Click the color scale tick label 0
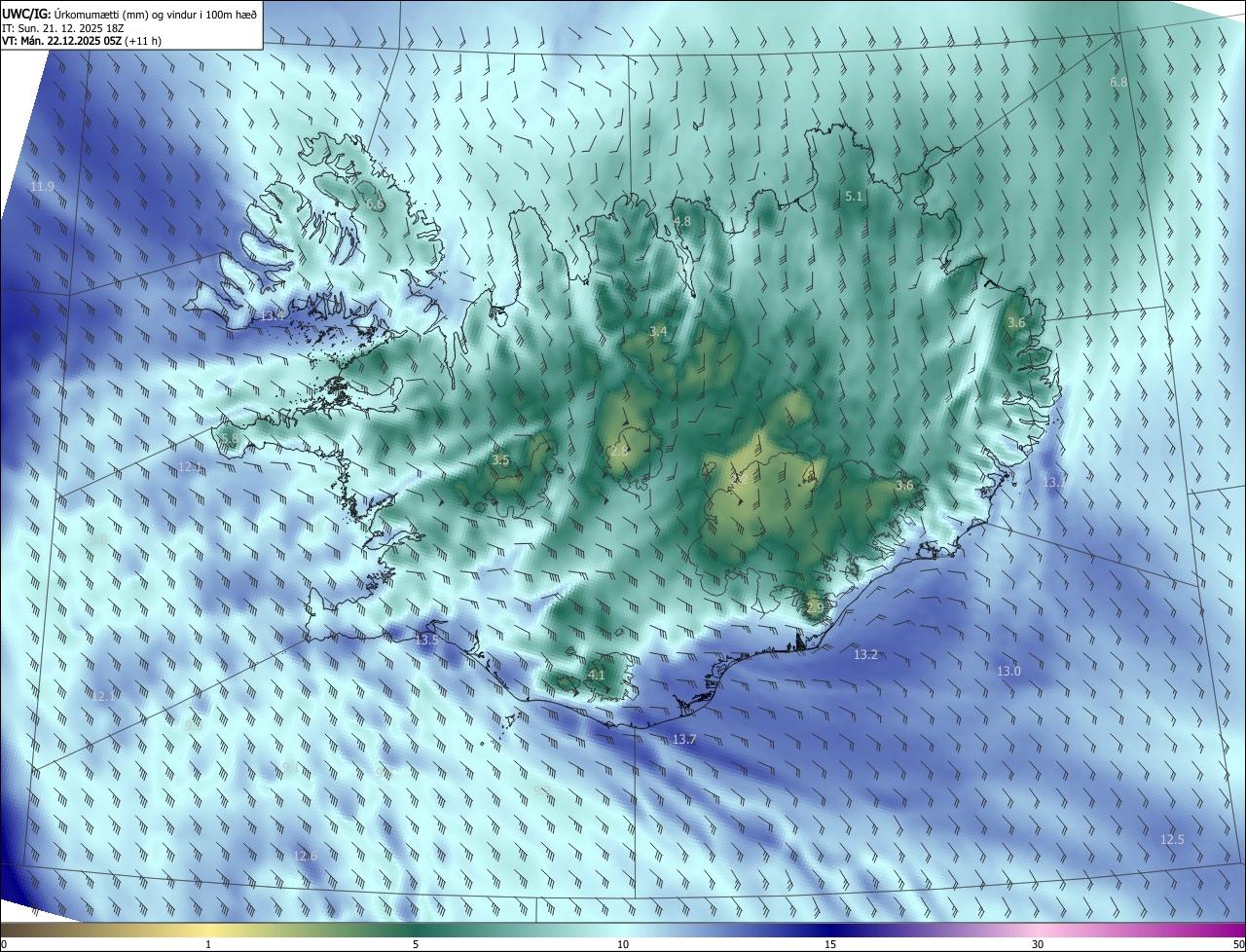This screenshot has width=1246, height=952. (4, 945)
